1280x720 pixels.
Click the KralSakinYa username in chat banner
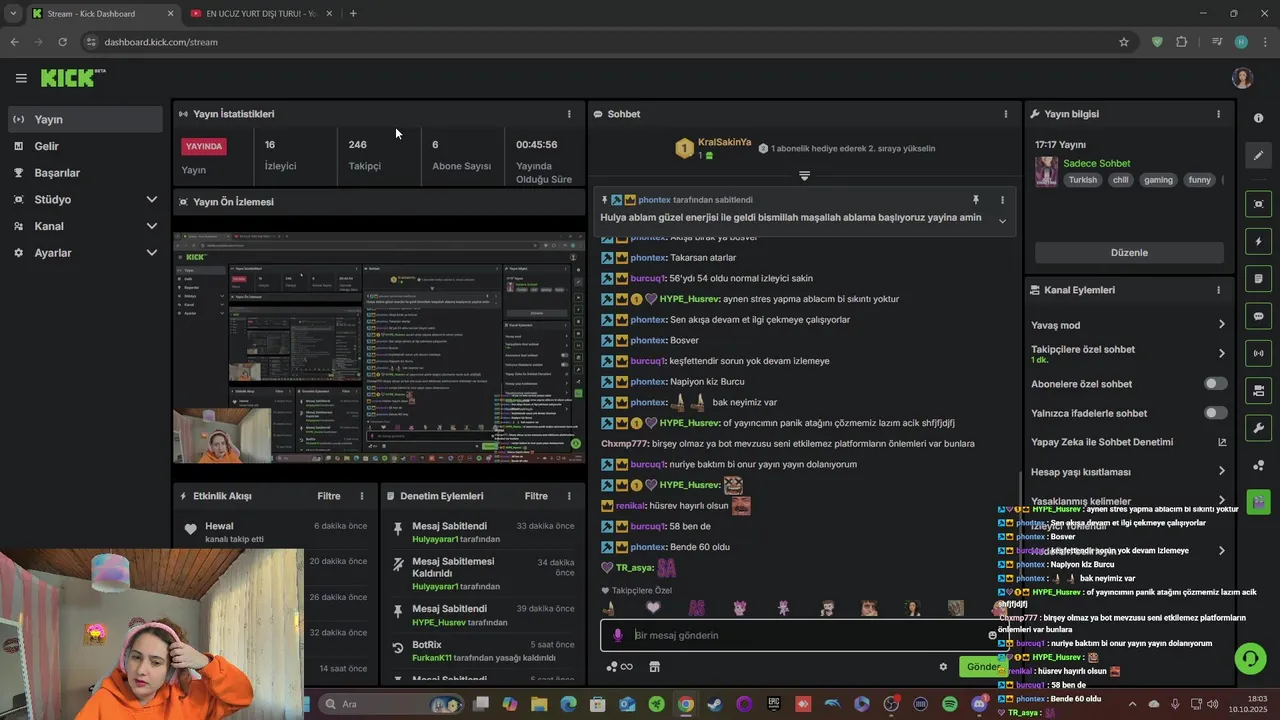pos(724,142)
